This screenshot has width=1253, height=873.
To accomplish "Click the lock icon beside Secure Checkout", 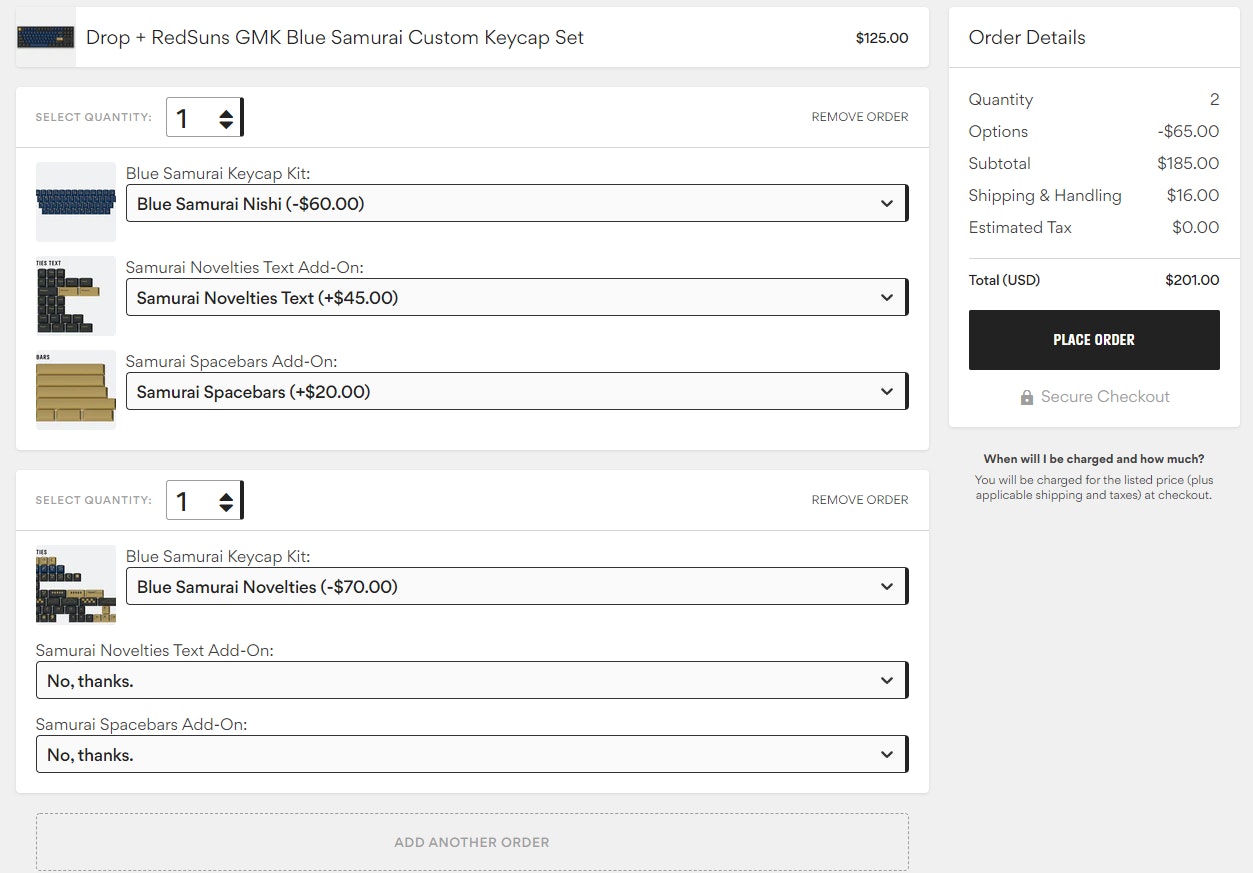I will [1026, 398].
